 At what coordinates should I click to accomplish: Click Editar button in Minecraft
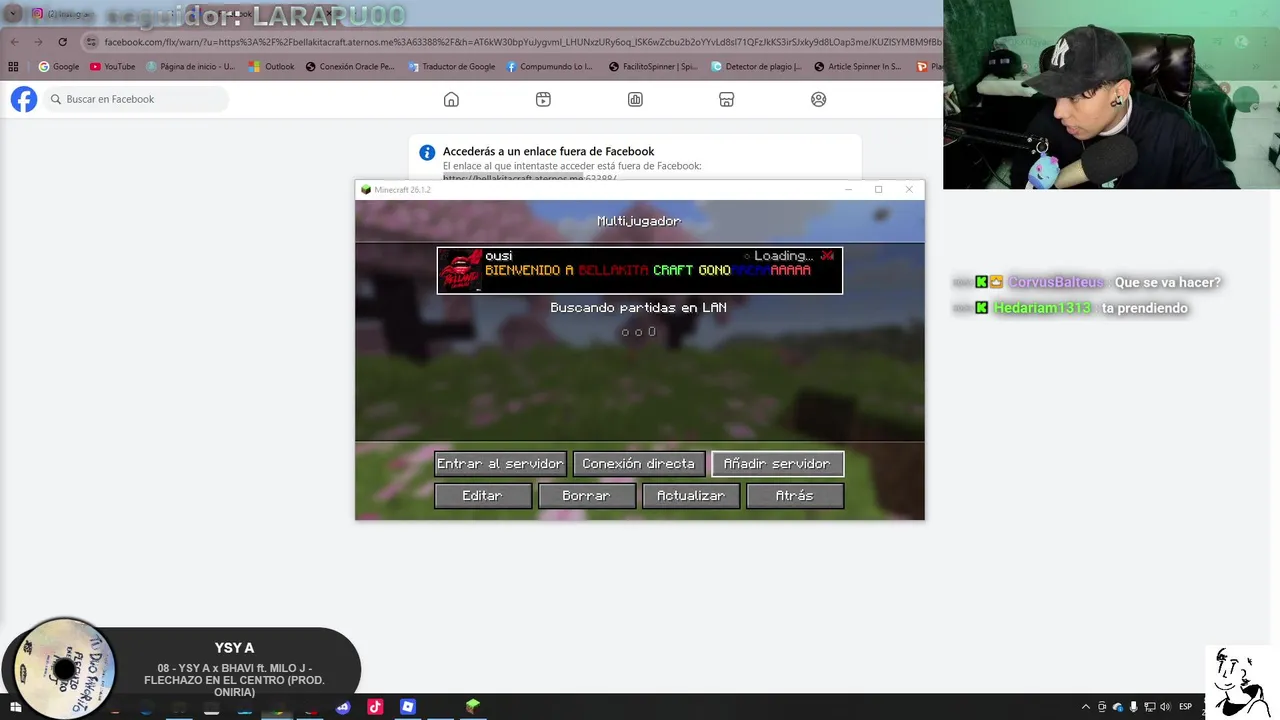coord(482,496)
